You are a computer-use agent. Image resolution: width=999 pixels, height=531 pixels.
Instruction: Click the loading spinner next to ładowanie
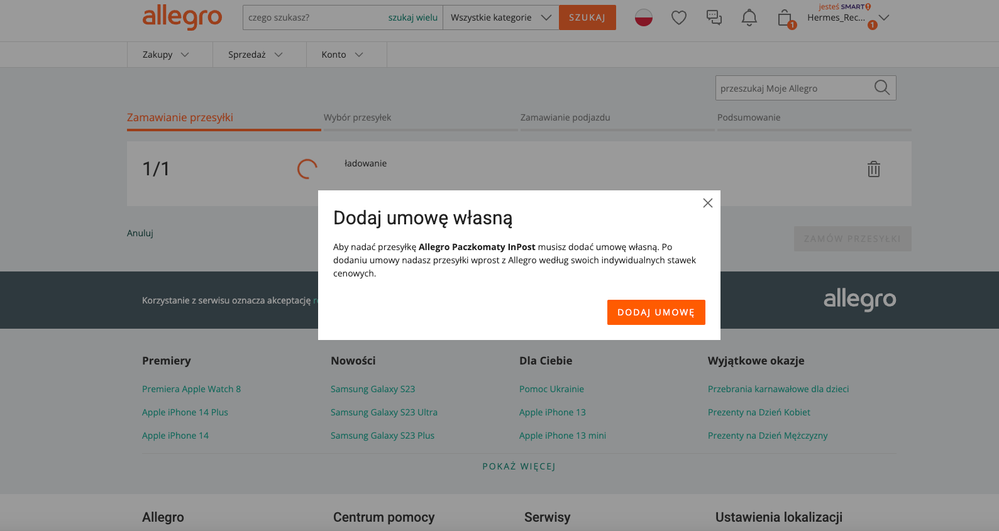[307, 169]
